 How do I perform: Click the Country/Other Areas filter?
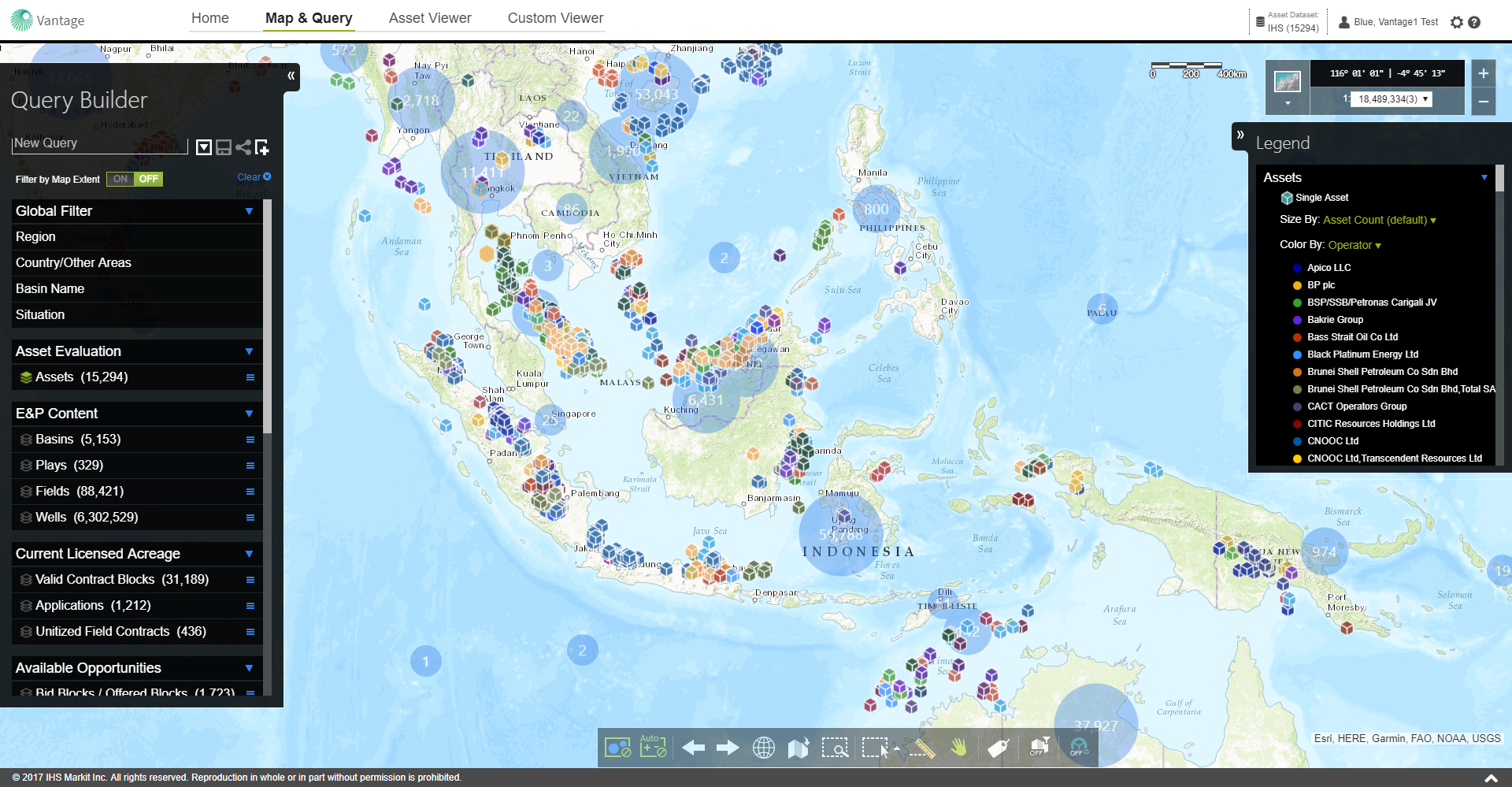pyautogui.click(x=73, y=262)
